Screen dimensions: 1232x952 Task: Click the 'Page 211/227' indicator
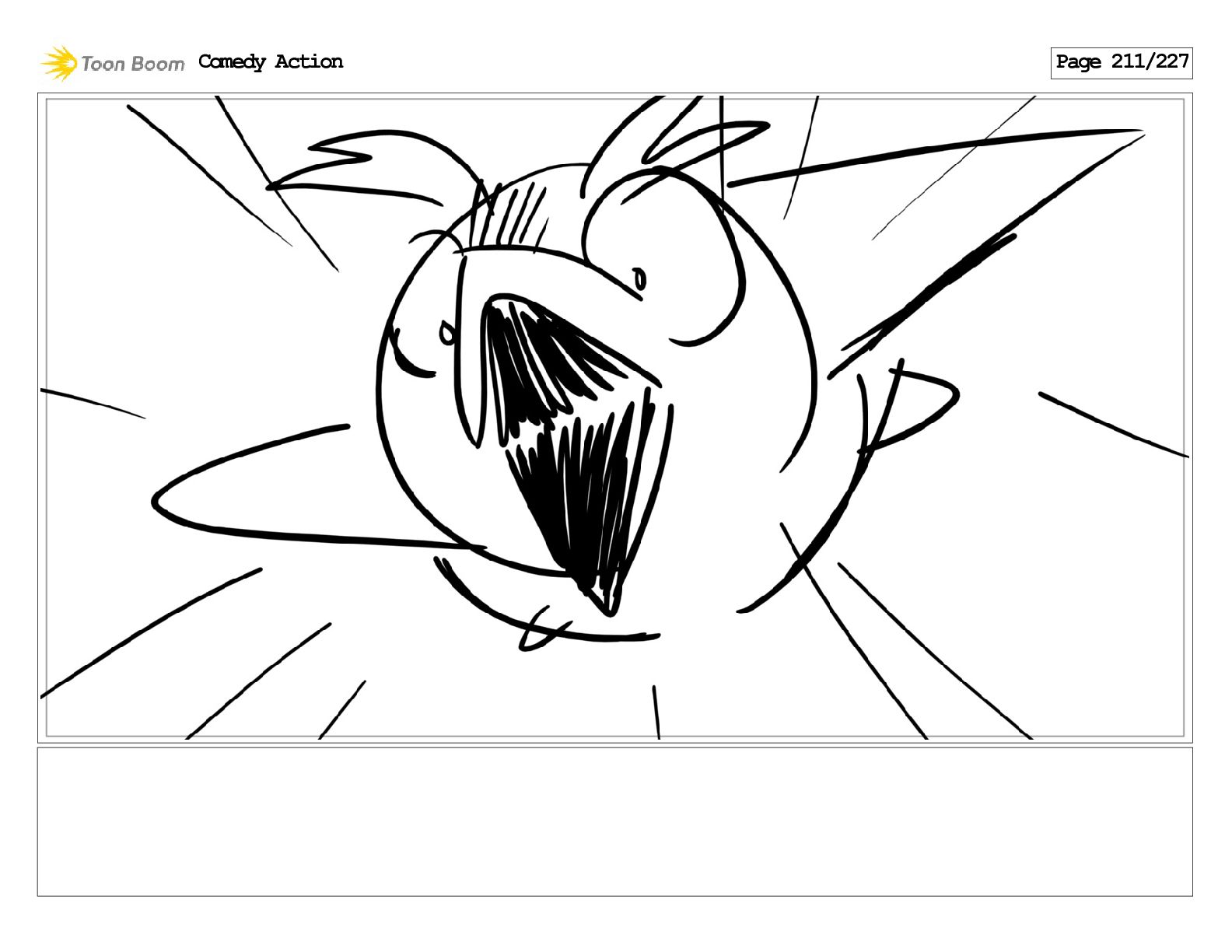coord(1122,62)
